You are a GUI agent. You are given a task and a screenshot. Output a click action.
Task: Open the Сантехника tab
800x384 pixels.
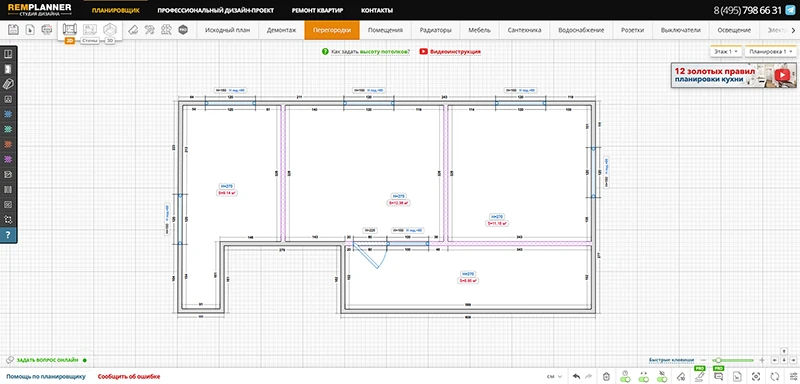pos(524,30)
